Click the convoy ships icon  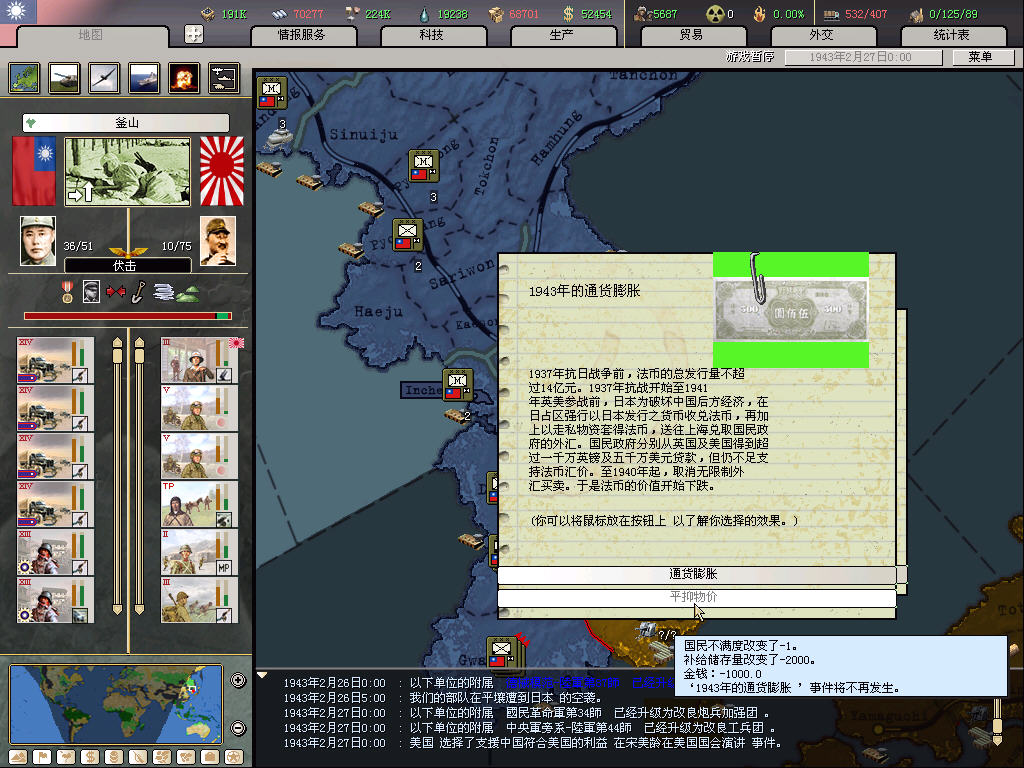coord(224,78)
